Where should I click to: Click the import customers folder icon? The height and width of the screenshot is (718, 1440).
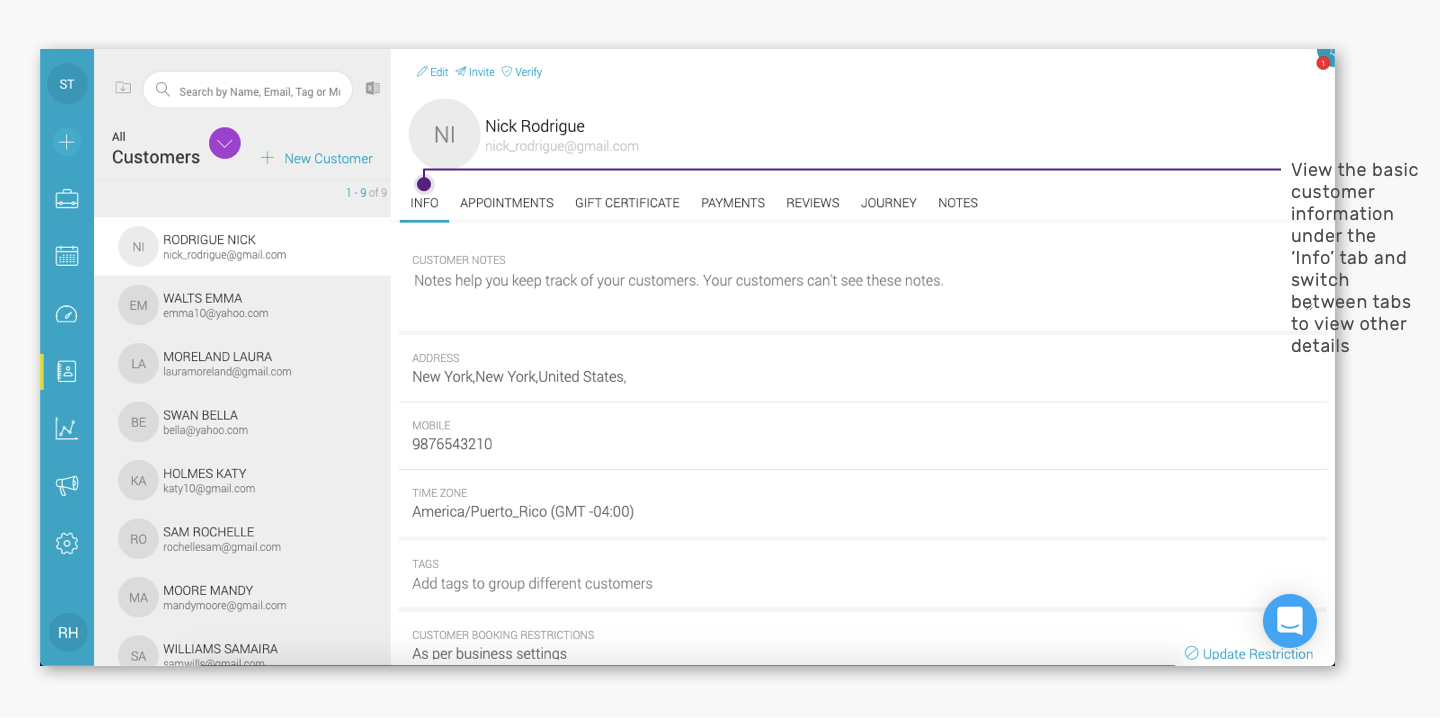tap(123, 88)
